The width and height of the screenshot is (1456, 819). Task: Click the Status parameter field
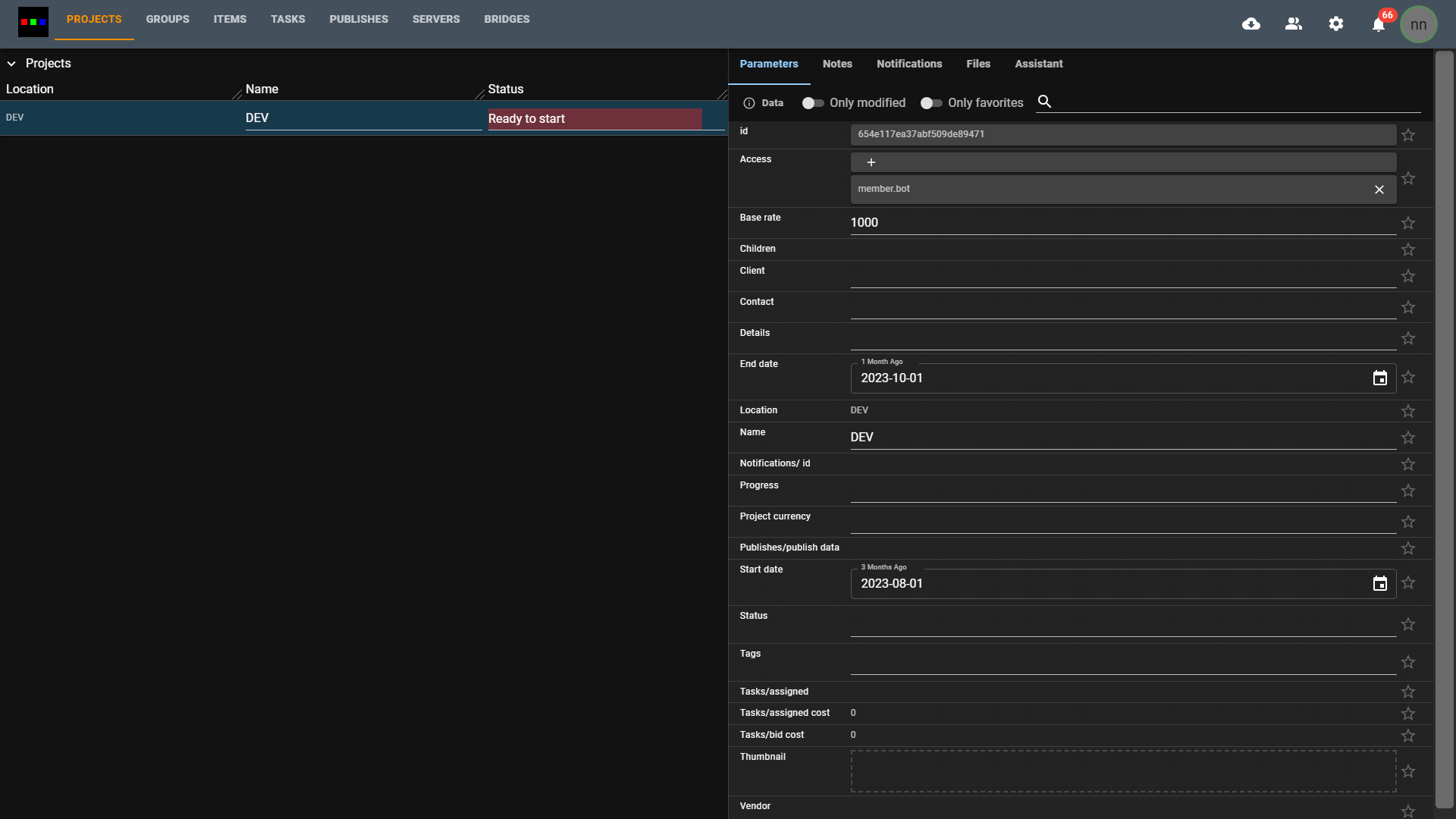(1122, 626)
